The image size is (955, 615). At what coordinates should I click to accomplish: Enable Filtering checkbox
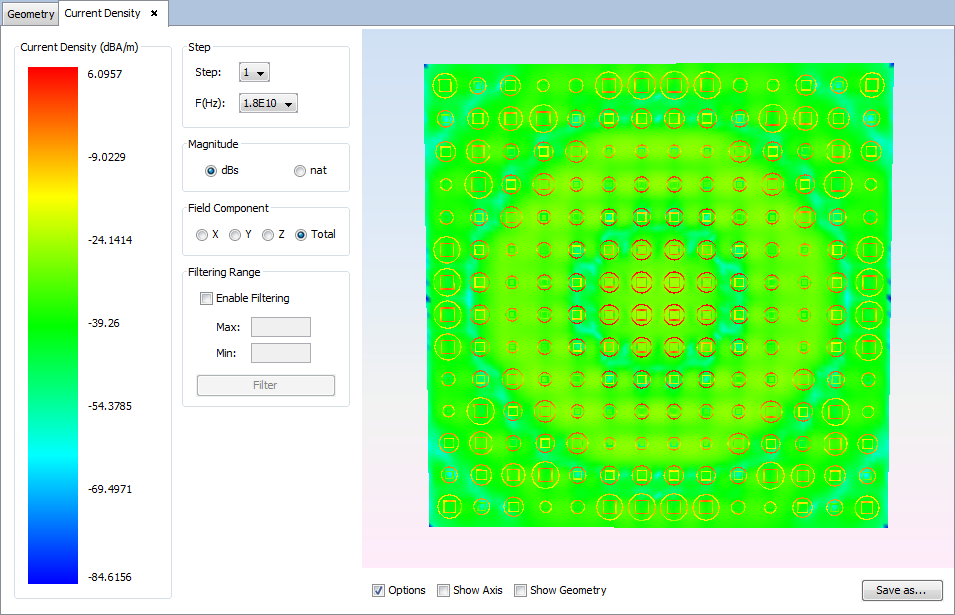[x=207, y=298]
